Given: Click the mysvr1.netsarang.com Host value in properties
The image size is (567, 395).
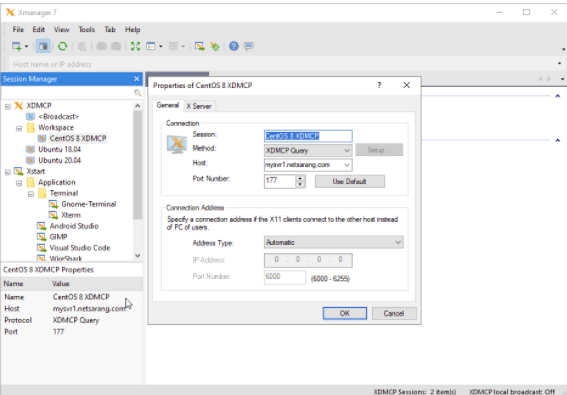Looking at the screenshot, I should (89, 309).
